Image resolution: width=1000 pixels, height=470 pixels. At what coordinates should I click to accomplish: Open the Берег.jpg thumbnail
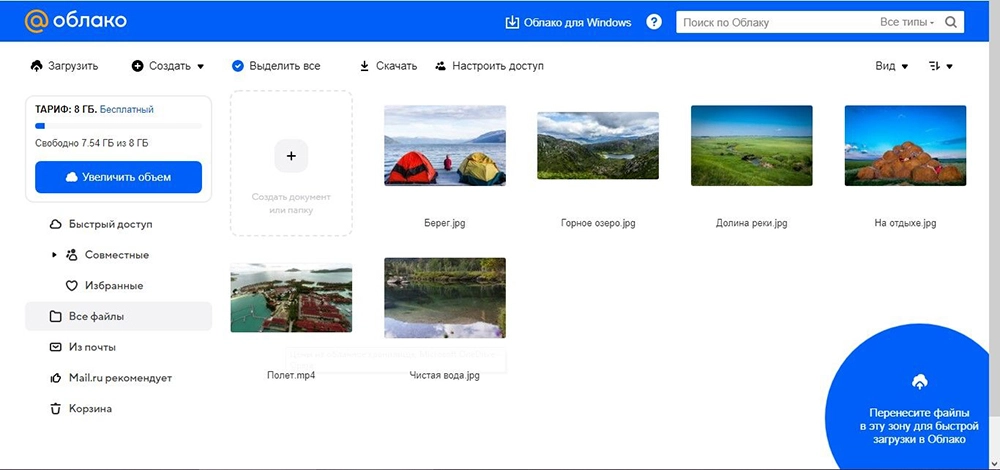445,145
